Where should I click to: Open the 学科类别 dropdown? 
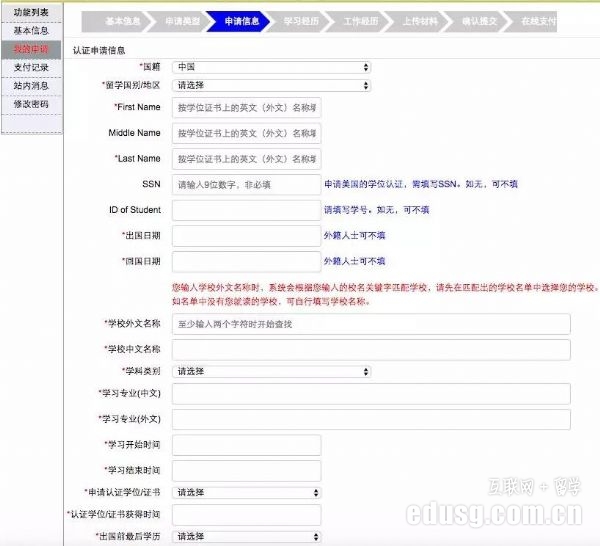click(271, 371)
